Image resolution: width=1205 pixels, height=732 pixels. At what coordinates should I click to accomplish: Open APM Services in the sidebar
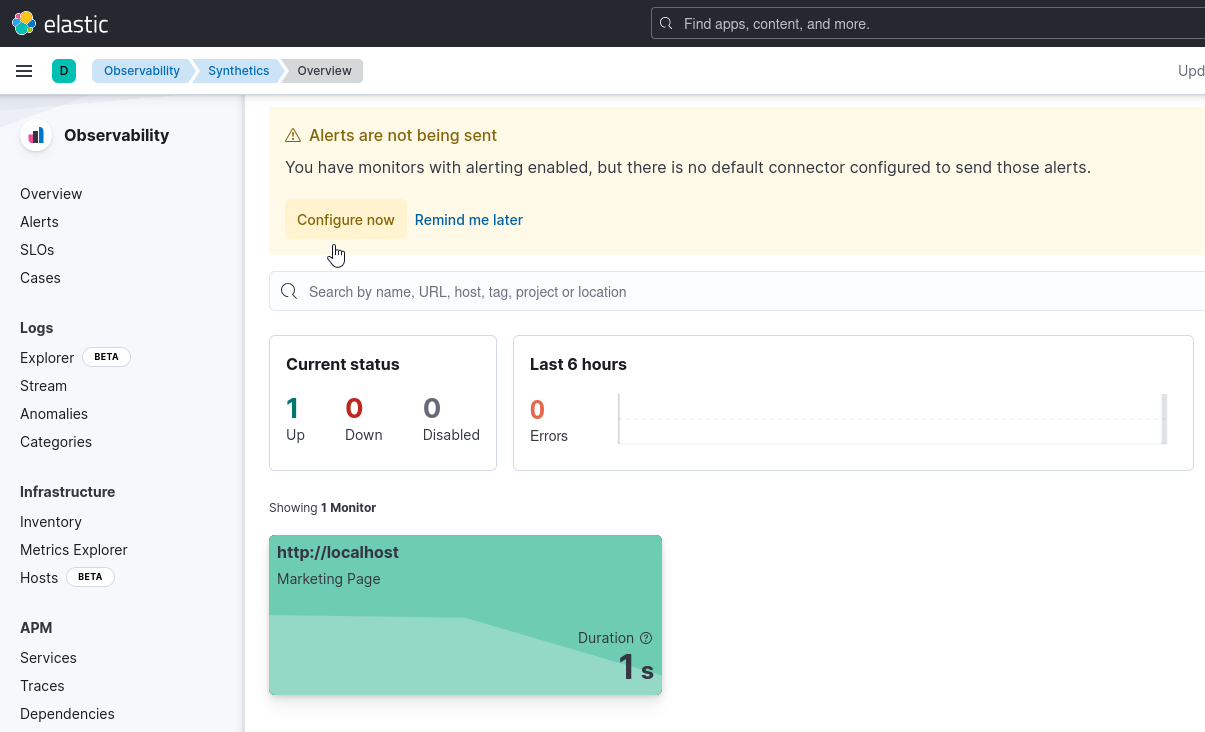(48, 658)
